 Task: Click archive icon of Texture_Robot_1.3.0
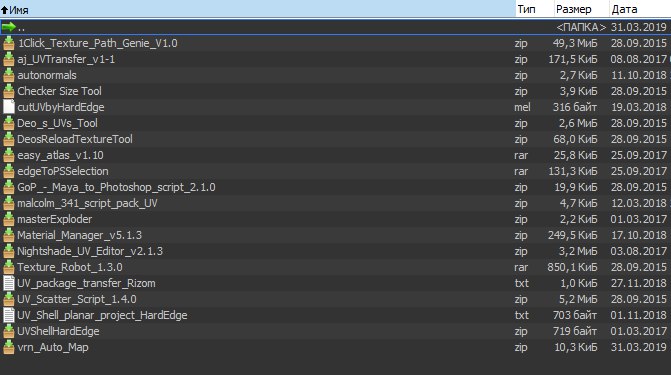click(9, 267)
